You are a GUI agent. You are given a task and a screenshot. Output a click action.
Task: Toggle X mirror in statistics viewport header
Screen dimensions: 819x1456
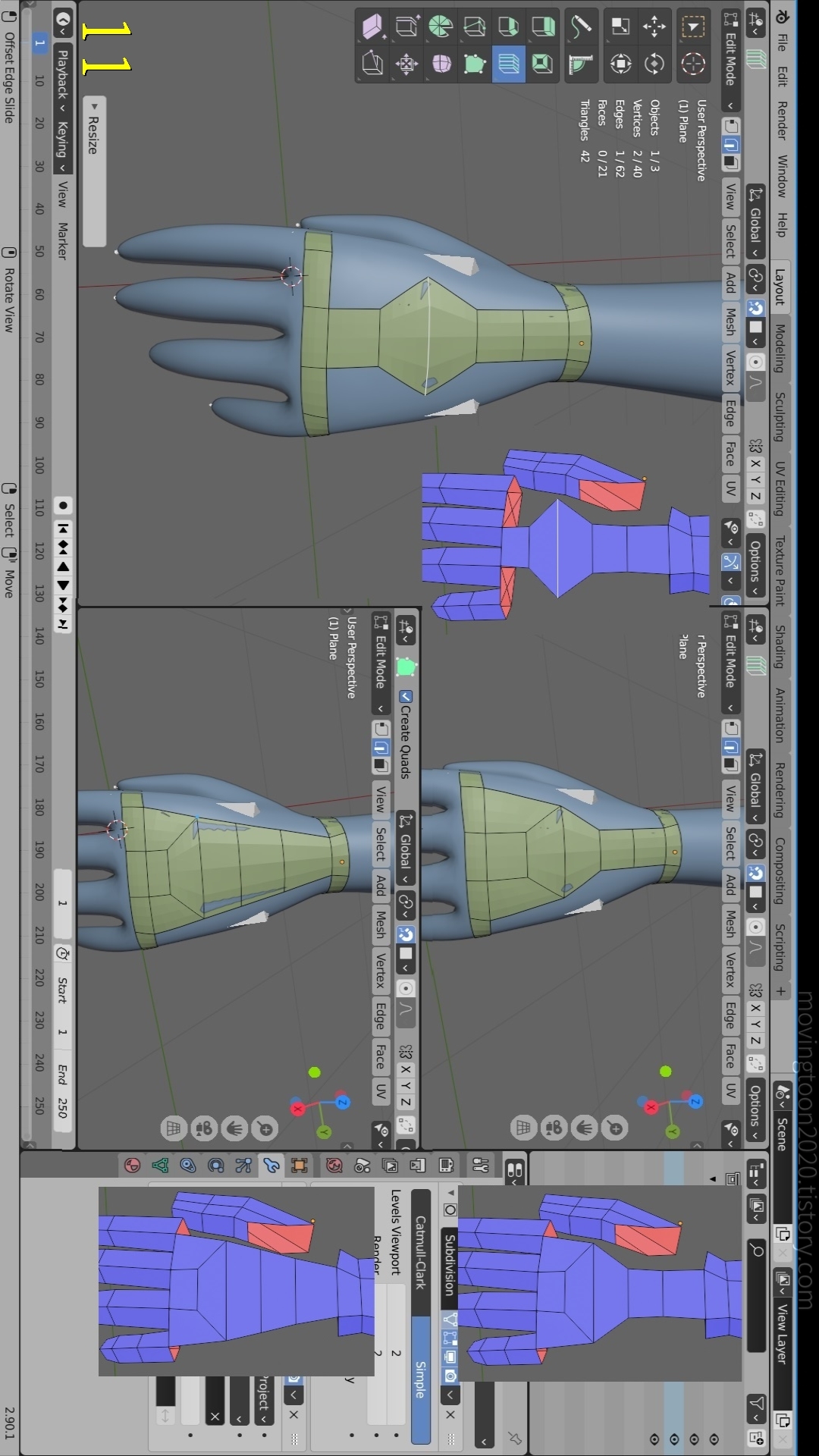tap(755, 463)
